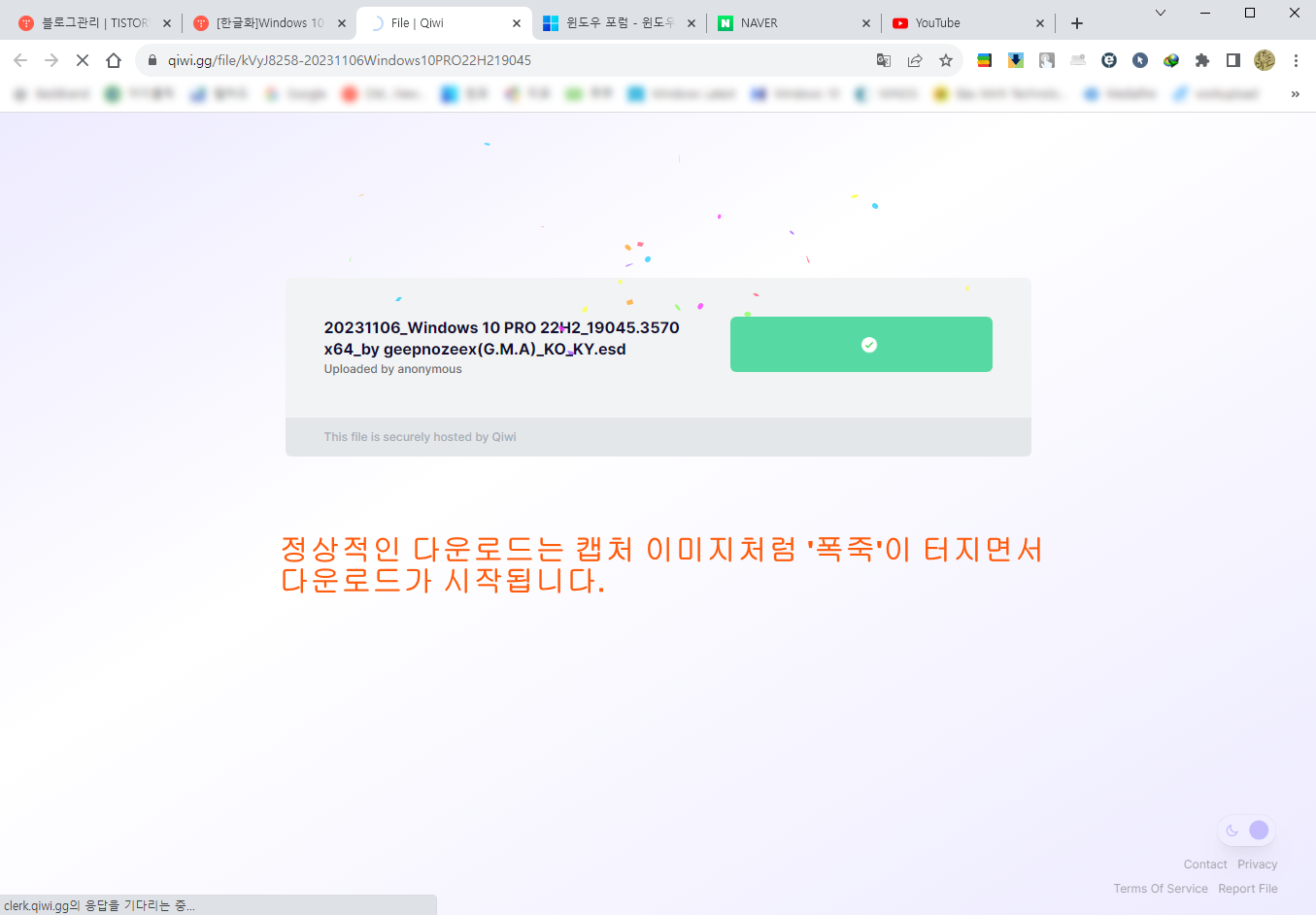Open the gray touch-hand extension
The height and width of the screenshot is (915, 1316).
click(1047, 60)
